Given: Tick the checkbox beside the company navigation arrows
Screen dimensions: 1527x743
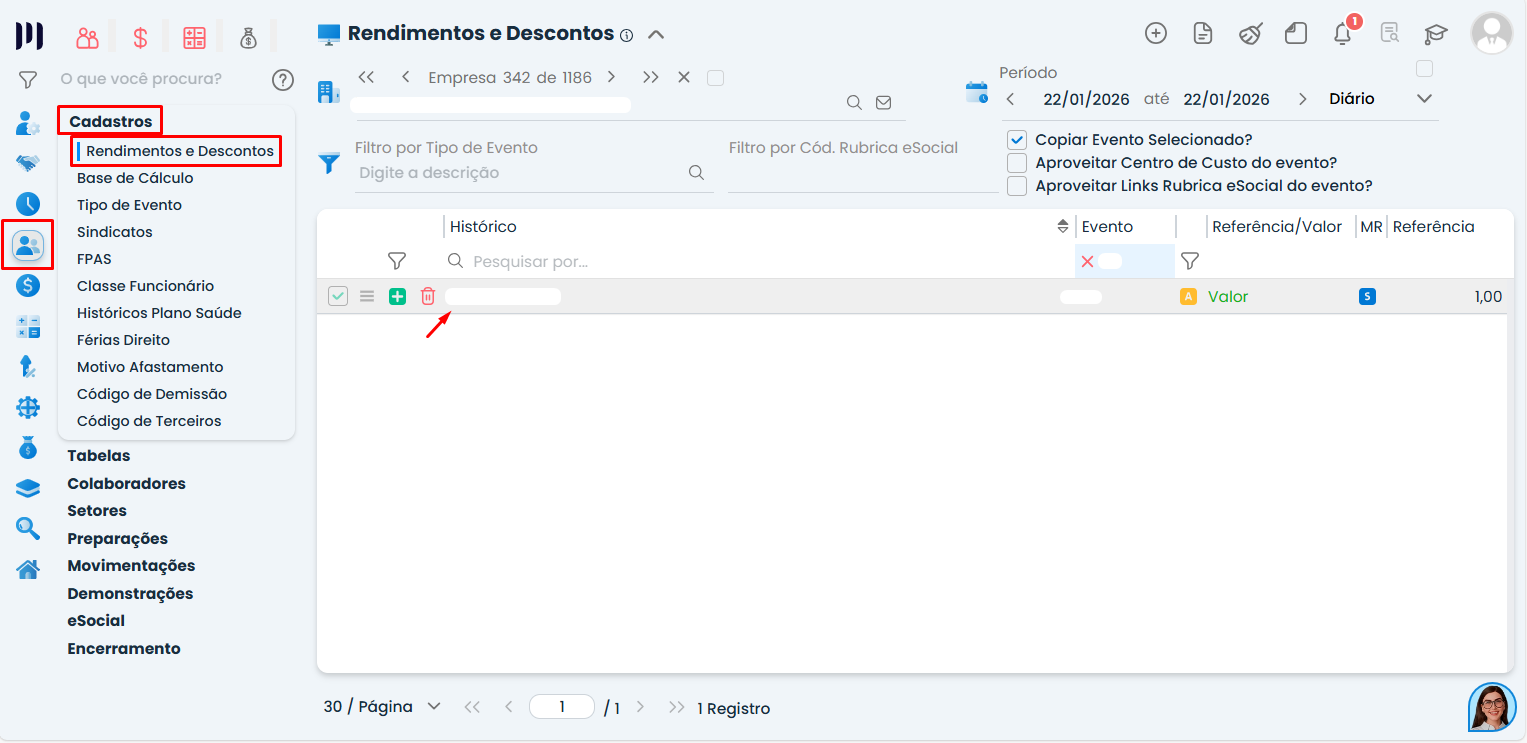Looking at the screenshot, I should coord(715,77).
